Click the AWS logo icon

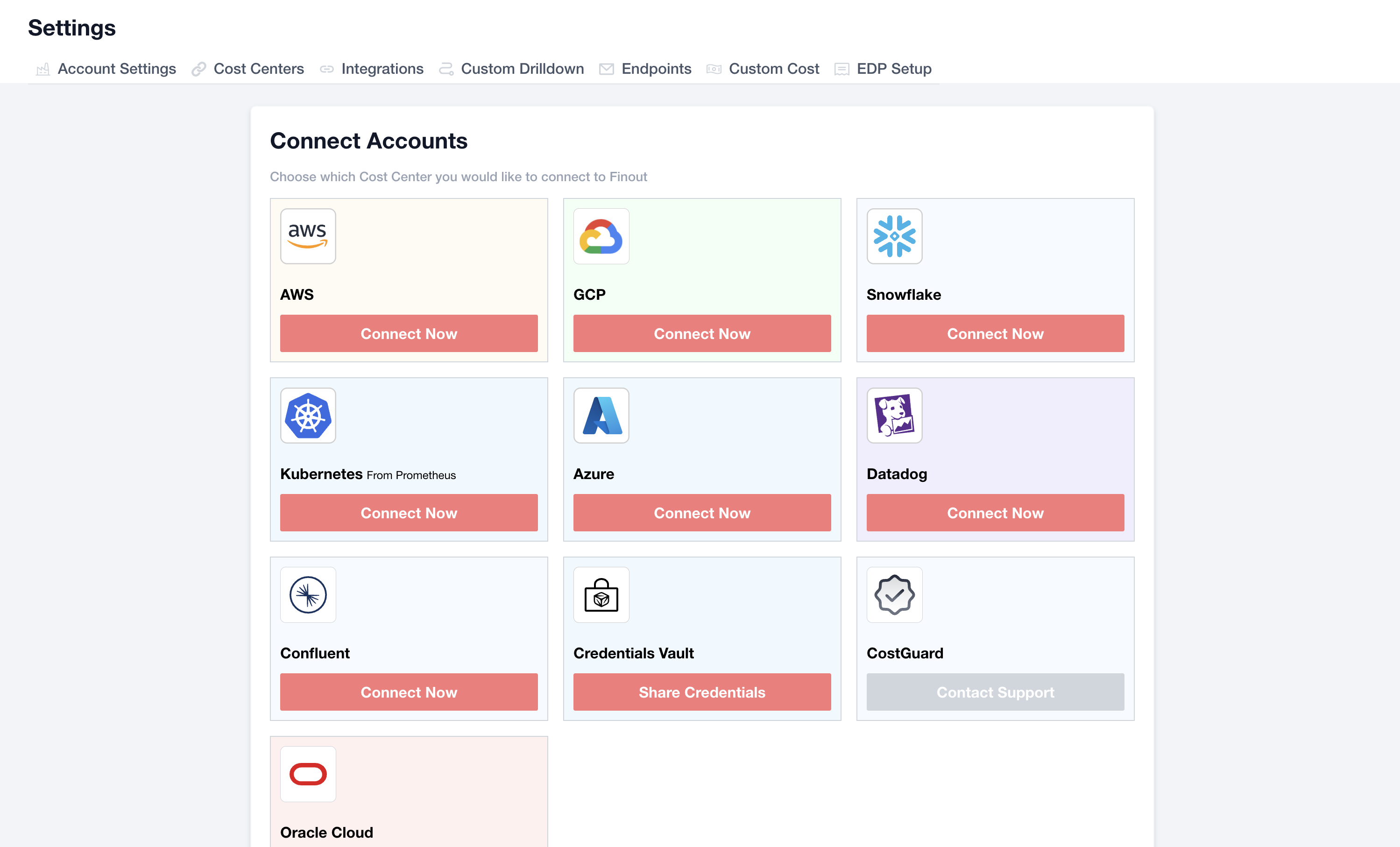(x=308, y=236)
